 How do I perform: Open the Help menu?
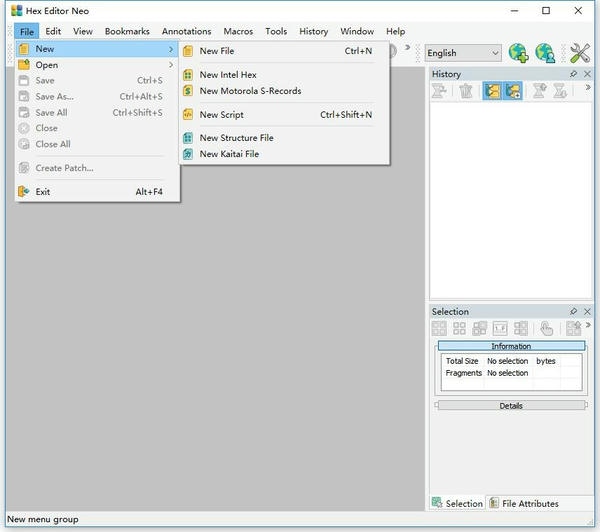point(395,31)
